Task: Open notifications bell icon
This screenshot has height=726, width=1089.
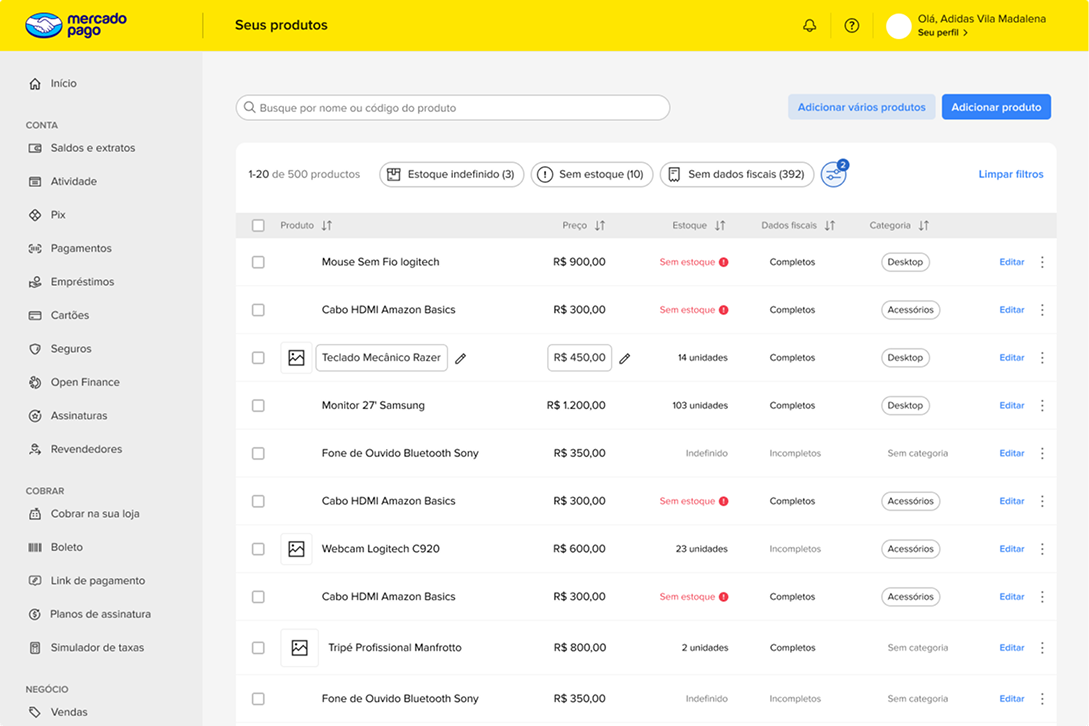Action: coord(809,26)
